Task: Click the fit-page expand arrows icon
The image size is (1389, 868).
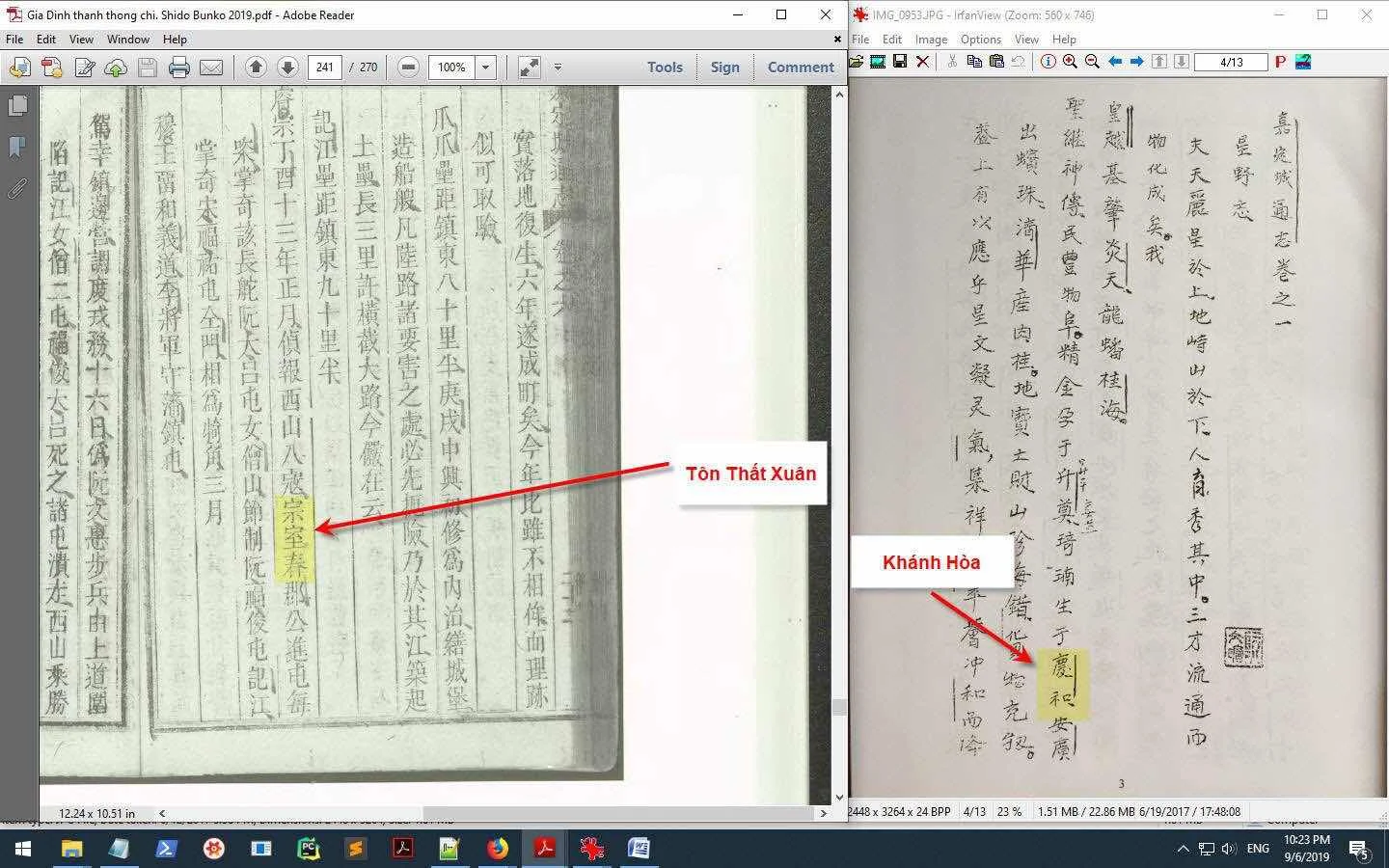Action: pyautogui.click(x=529, y=67)
